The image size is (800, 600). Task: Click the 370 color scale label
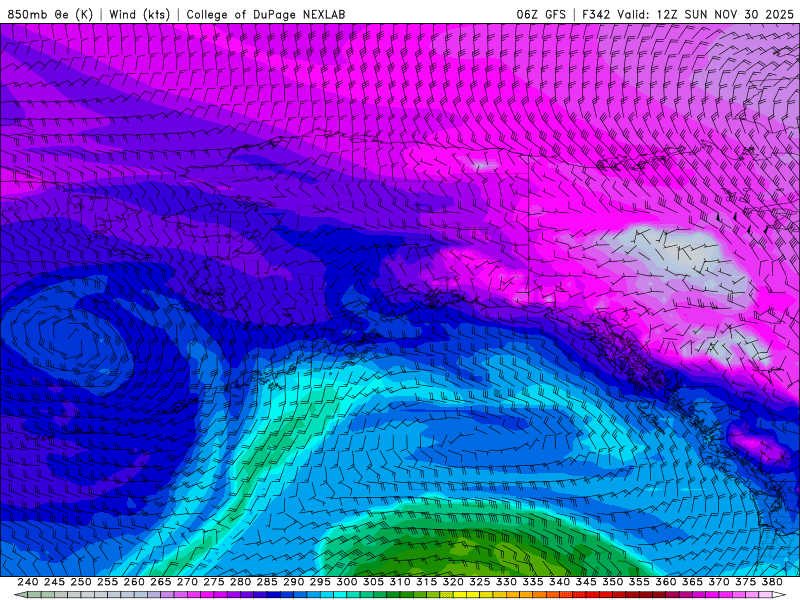pos(718,582)
